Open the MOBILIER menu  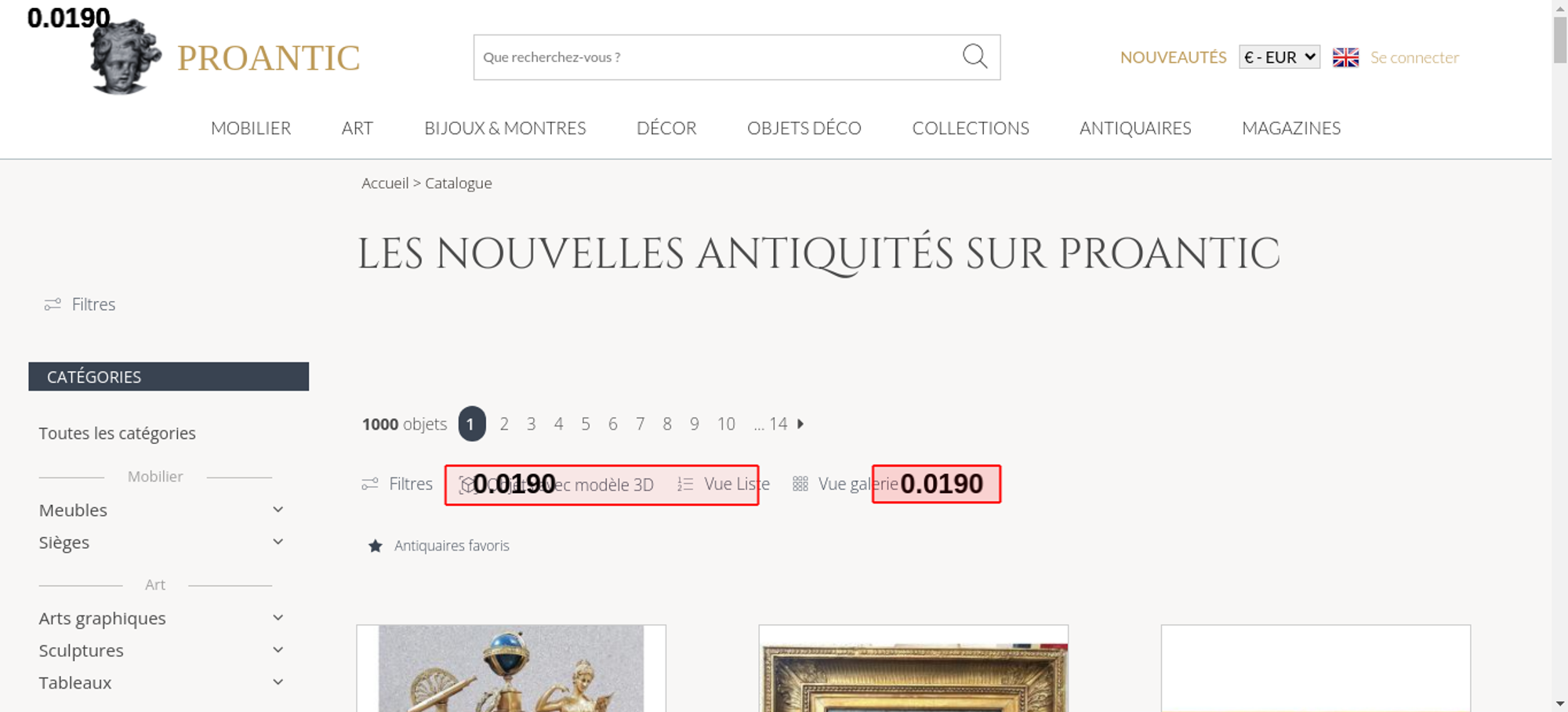251,128
